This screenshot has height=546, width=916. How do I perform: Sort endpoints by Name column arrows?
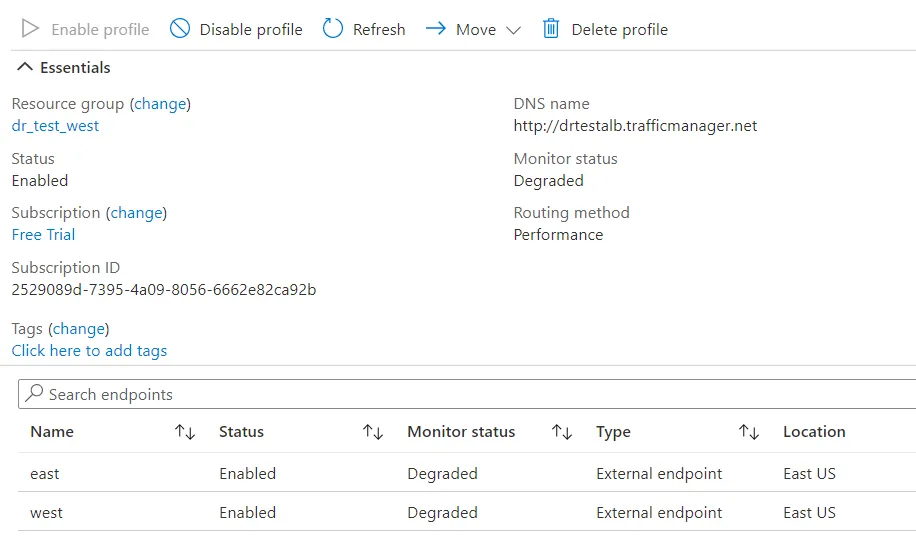pyautogui.click(x=185, y=432)
